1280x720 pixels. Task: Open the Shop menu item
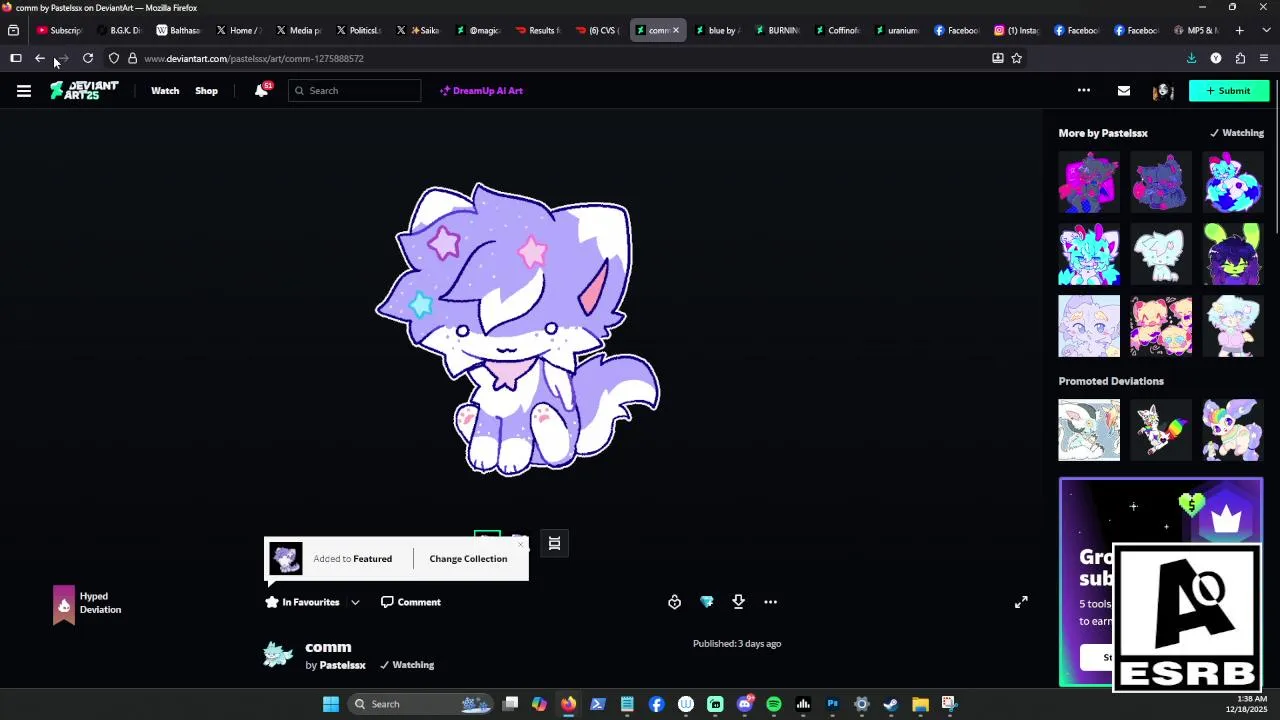tap(206, 91)
